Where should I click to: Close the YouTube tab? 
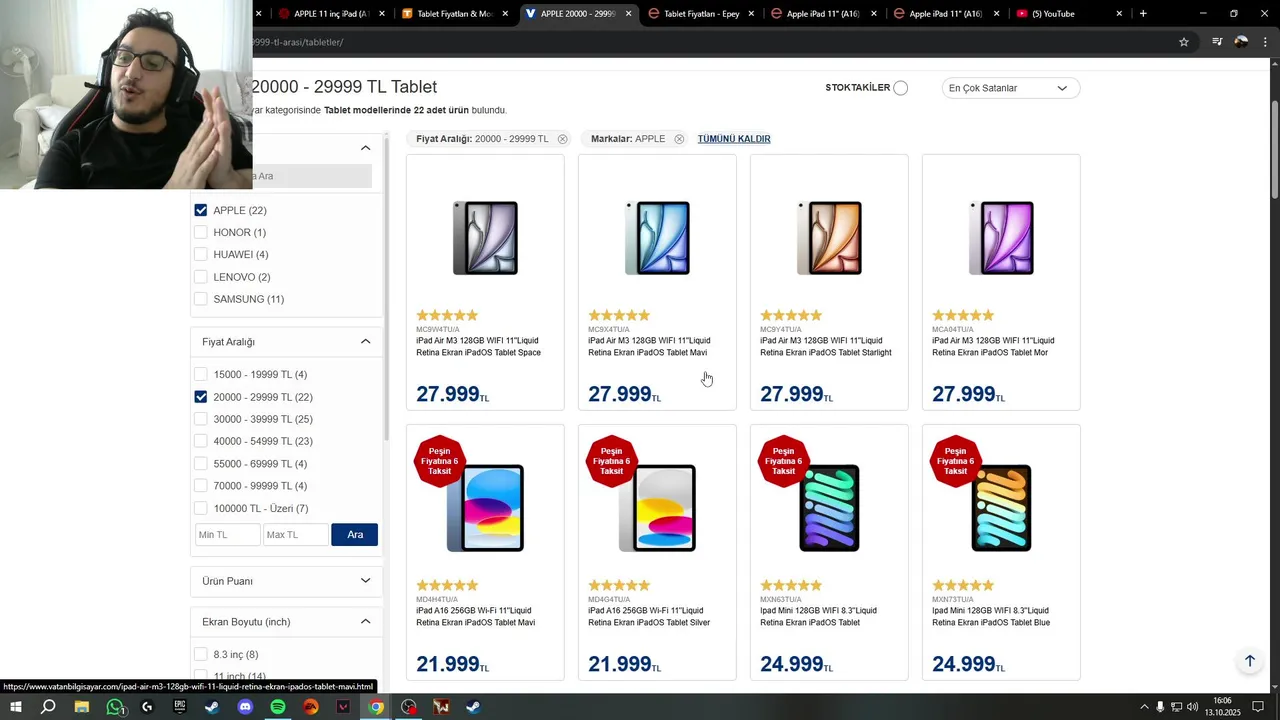[x=1119, y=14]
